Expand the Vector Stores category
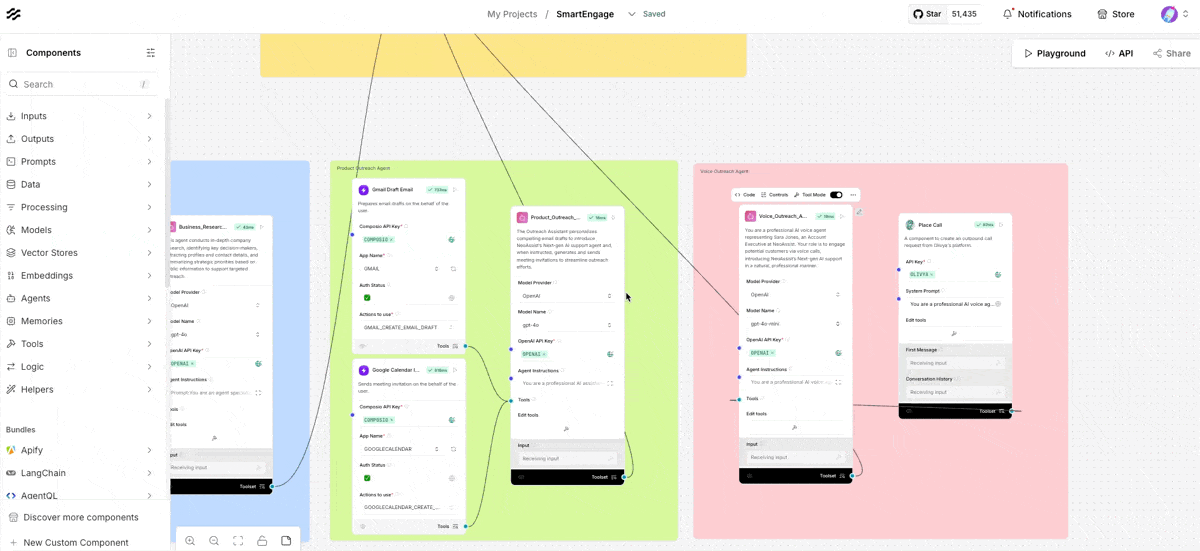 point(80,253)
